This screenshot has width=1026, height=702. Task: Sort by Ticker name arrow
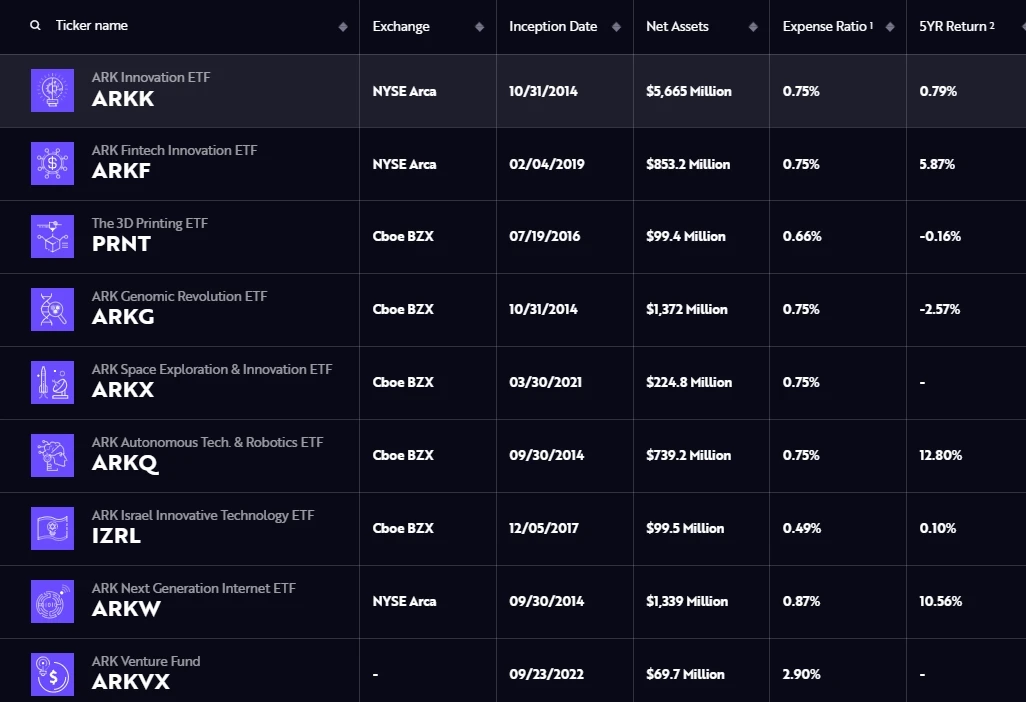[x=343, y=27]
